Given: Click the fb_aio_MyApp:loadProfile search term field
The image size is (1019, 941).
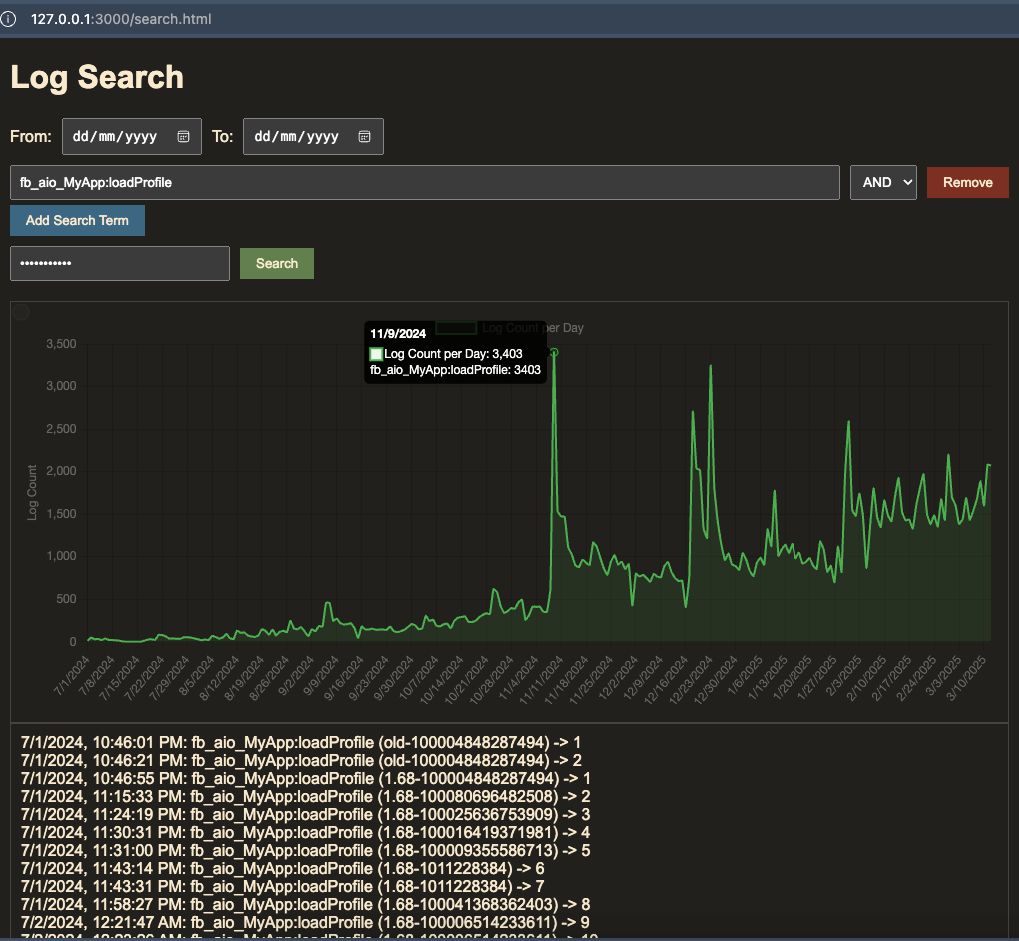Looking at the screenshot, I should (425, 183).
